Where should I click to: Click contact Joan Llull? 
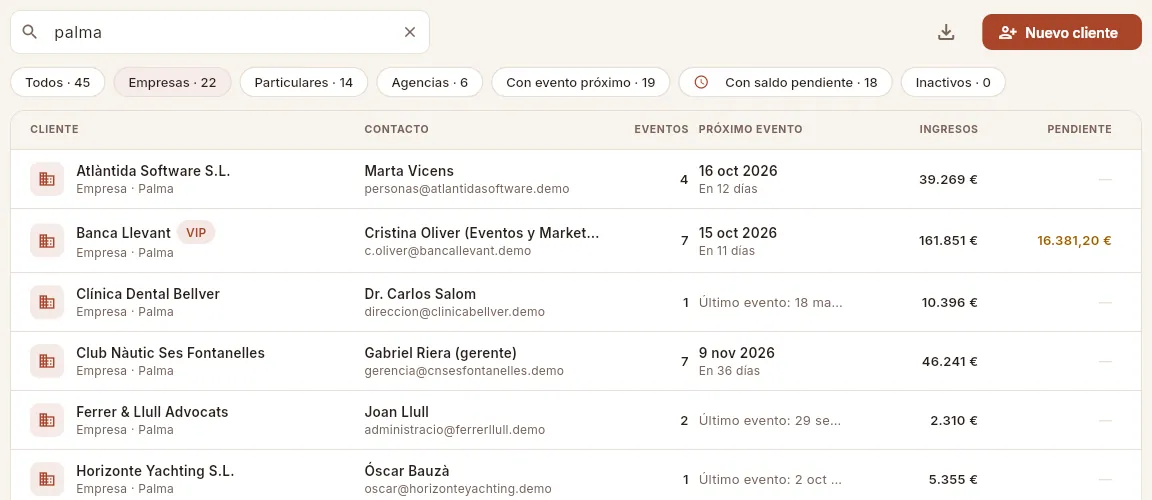click(397, 412)
